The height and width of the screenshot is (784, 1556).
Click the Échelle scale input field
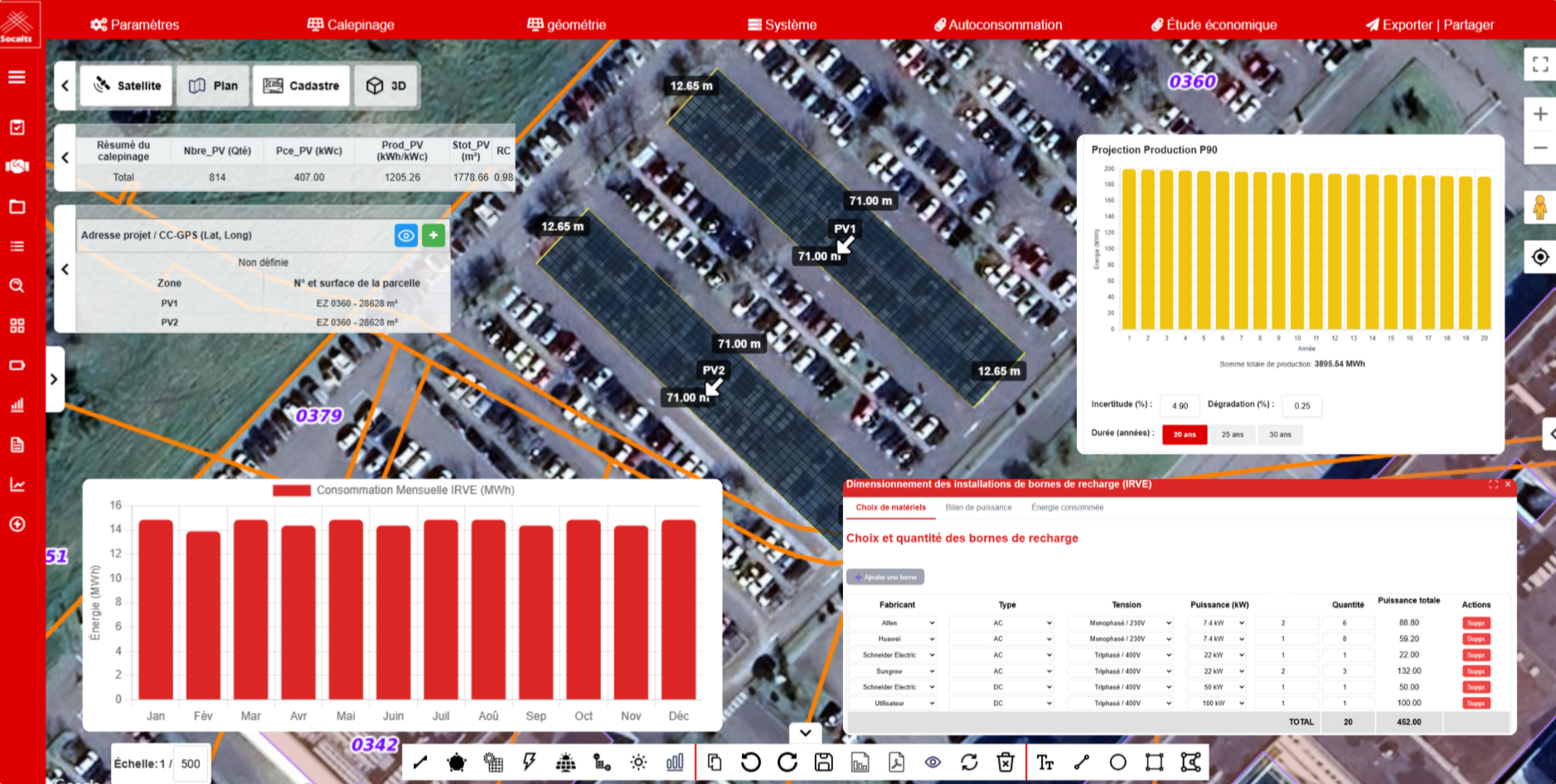(x=191, y=764)
